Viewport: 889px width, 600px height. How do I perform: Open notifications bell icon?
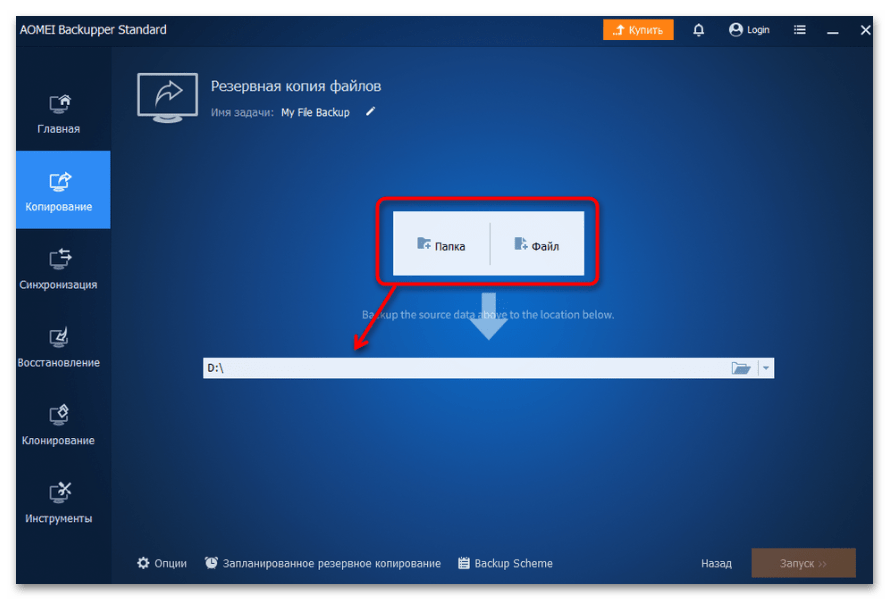pos(698,30)
